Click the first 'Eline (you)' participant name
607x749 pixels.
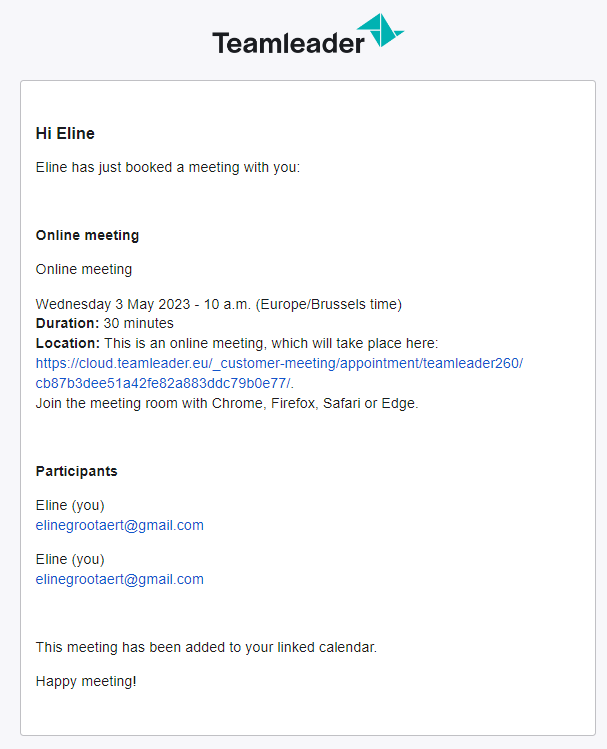pos(70,505)
